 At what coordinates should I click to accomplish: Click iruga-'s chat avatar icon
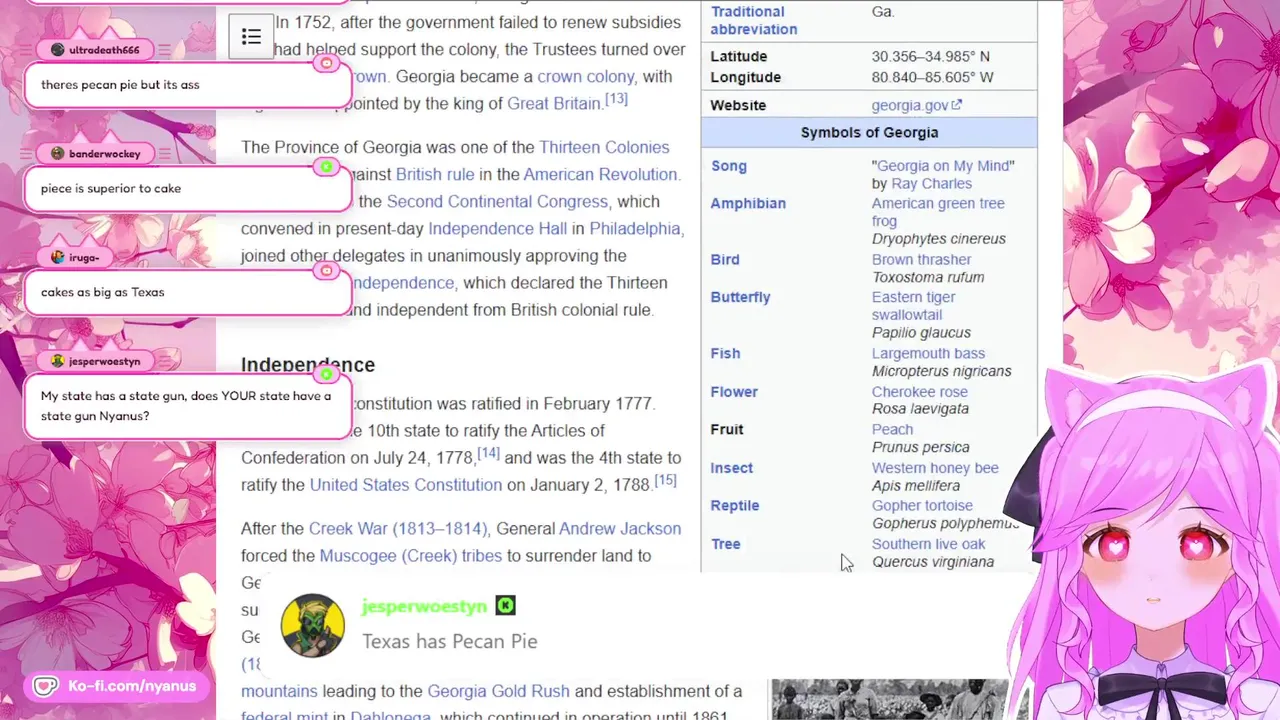[x=57, y=258]
